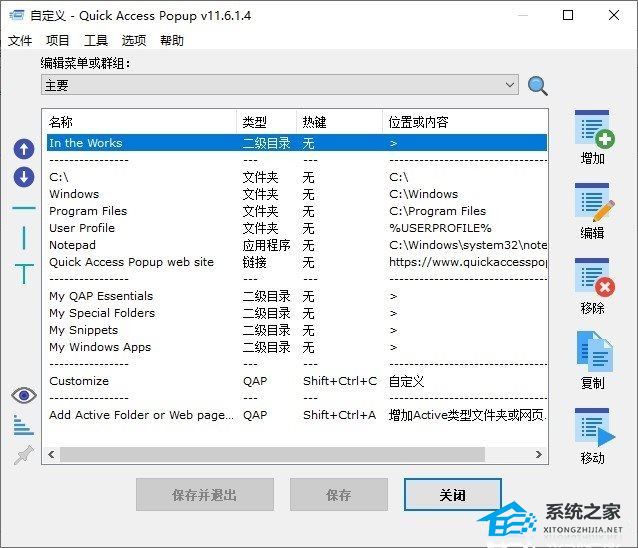This screenshot has width=638, height=548.
Task: Click the 增加 (Add) favorite icon
Action: click(592, 130)
